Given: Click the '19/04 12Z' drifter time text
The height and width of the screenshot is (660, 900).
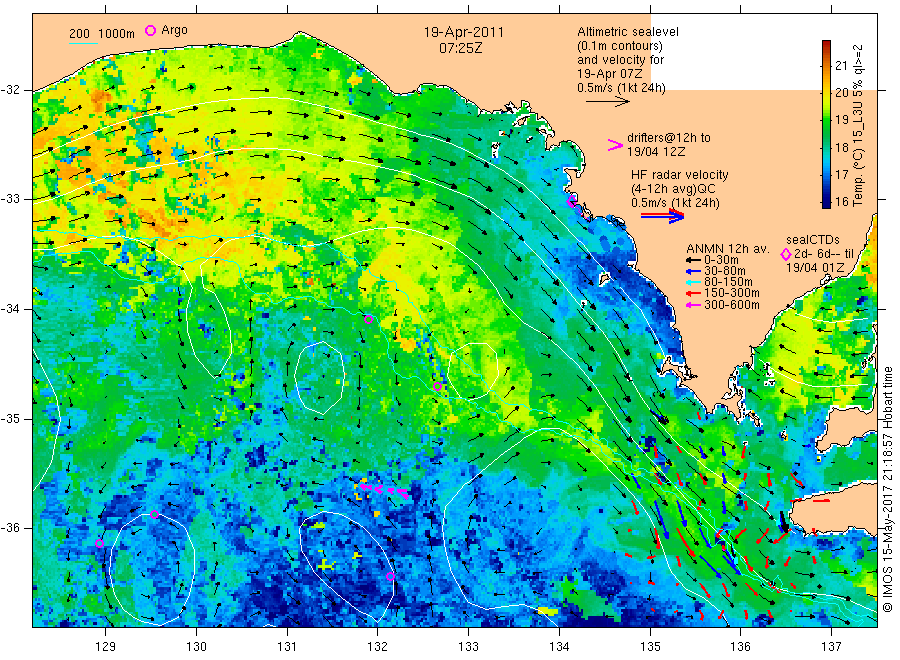Looking at the screenshot, I should [x=656, y=152].
